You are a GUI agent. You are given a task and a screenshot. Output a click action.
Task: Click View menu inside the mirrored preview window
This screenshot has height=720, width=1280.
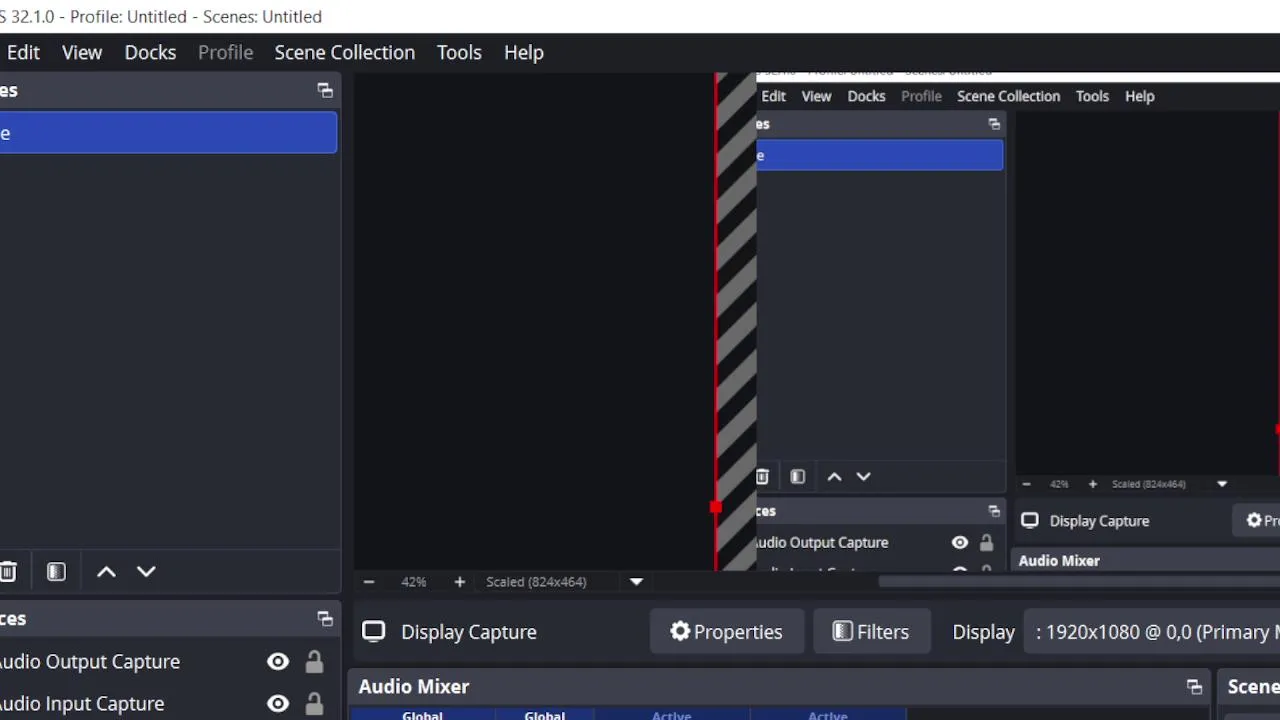(x=816, y=96)
